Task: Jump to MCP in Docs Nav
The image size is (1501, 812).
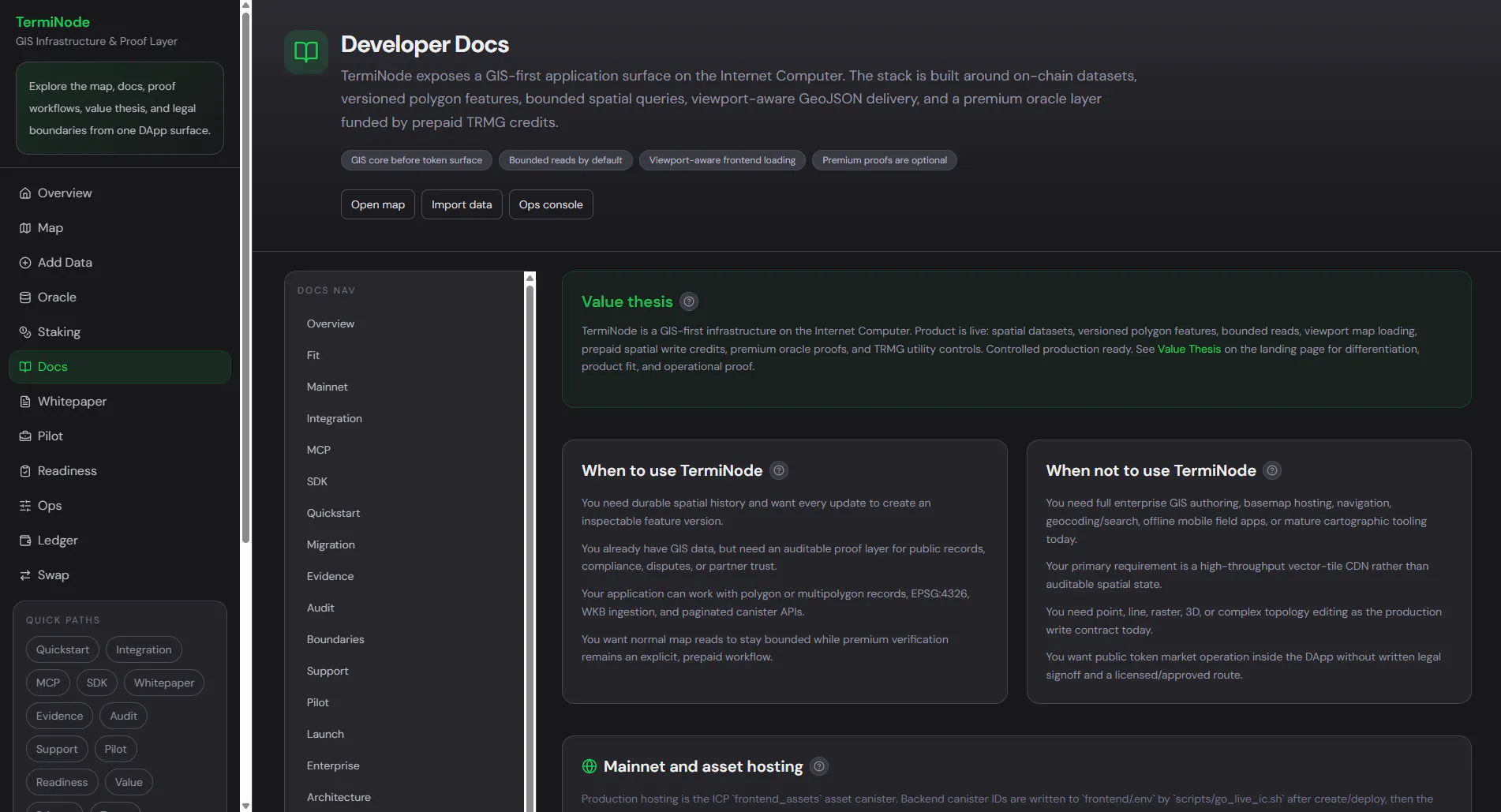Action: 404,450
